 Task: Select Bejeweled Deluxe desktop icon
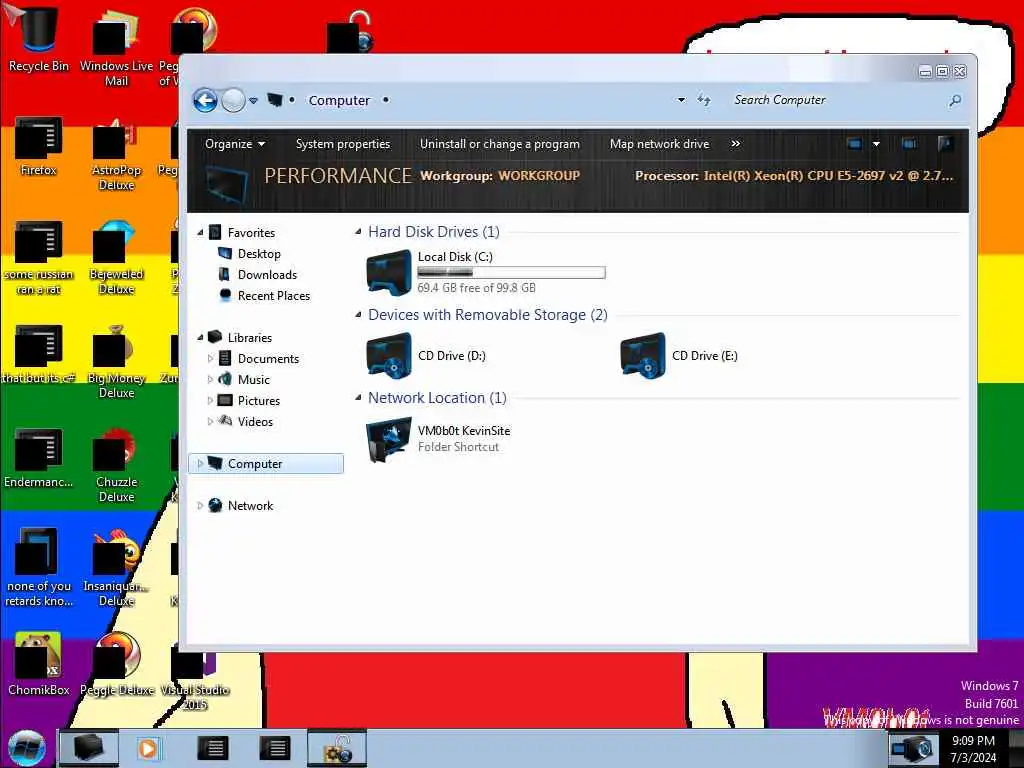click(116, 257)
